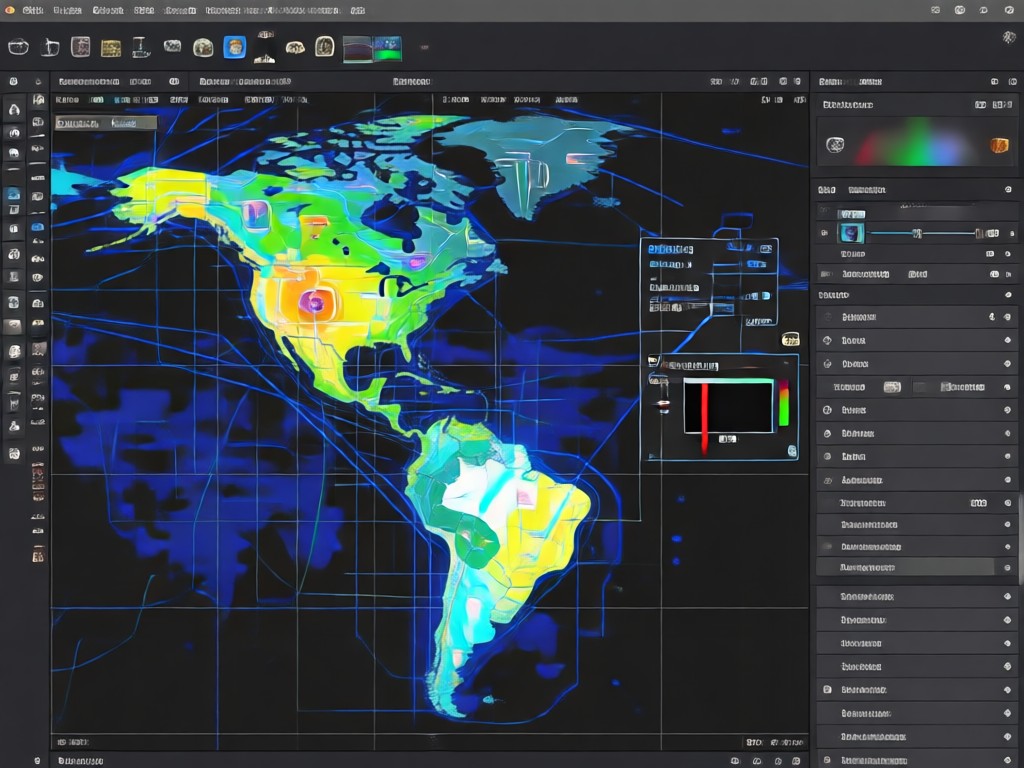Click the corner icon at the chart panel's bottom right
Image resolution: width=1024 pixels, height=768 pixels.
click(x=792, y=451)
